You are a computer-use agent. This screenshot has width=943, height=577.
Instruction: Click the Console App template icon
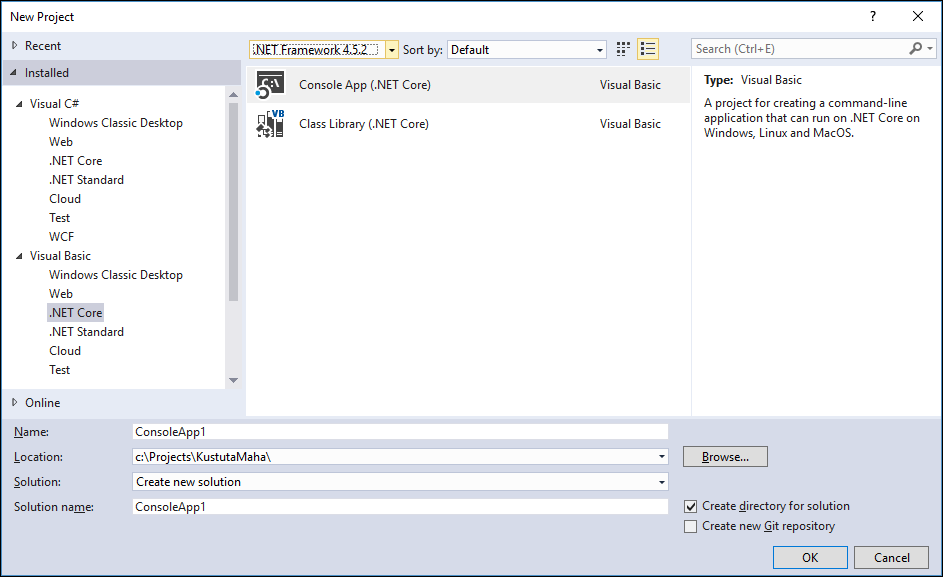coord(270,85)
